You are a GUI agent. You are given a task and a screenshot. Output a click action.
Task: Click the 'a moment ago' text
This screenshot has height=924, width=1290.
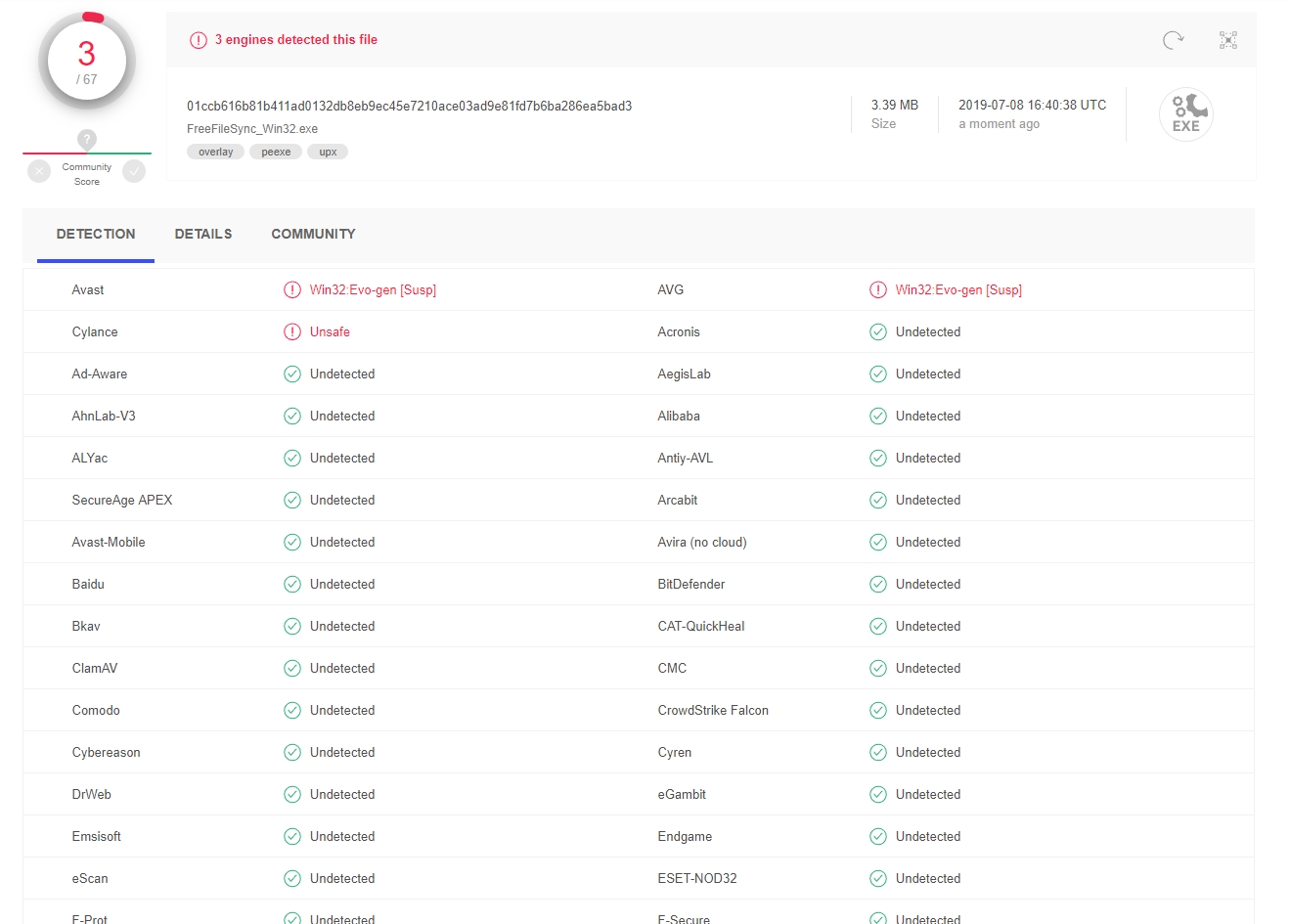(x=999, y=124)
